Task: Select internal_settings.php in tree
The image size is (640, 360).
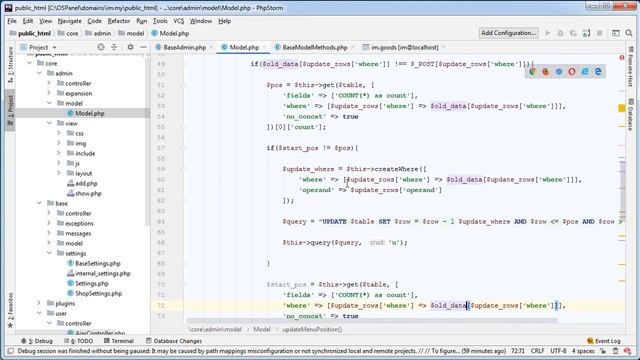Action: (103, 273)
